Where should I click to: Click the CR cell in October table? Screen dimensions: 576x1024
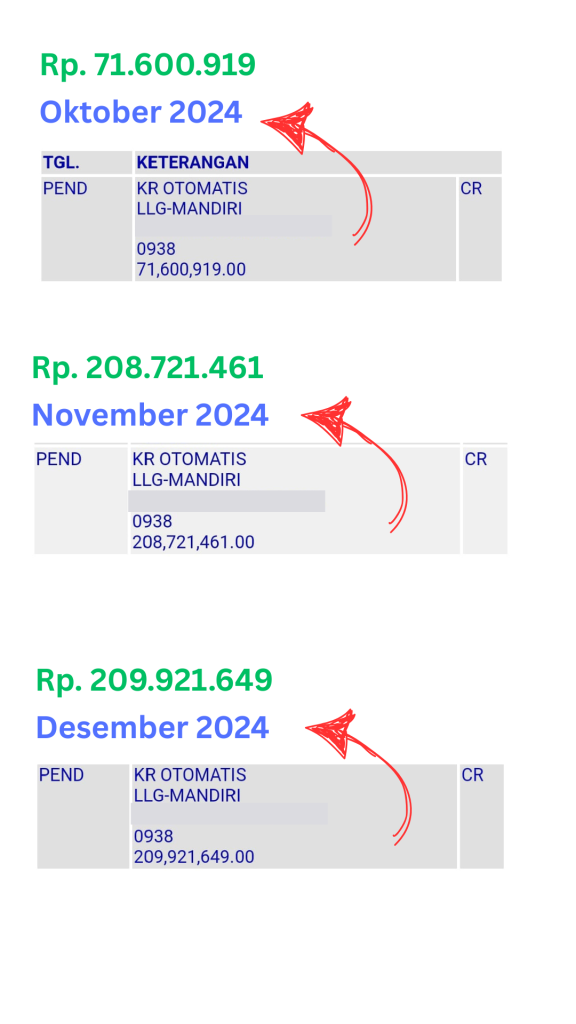coord(480,229)
